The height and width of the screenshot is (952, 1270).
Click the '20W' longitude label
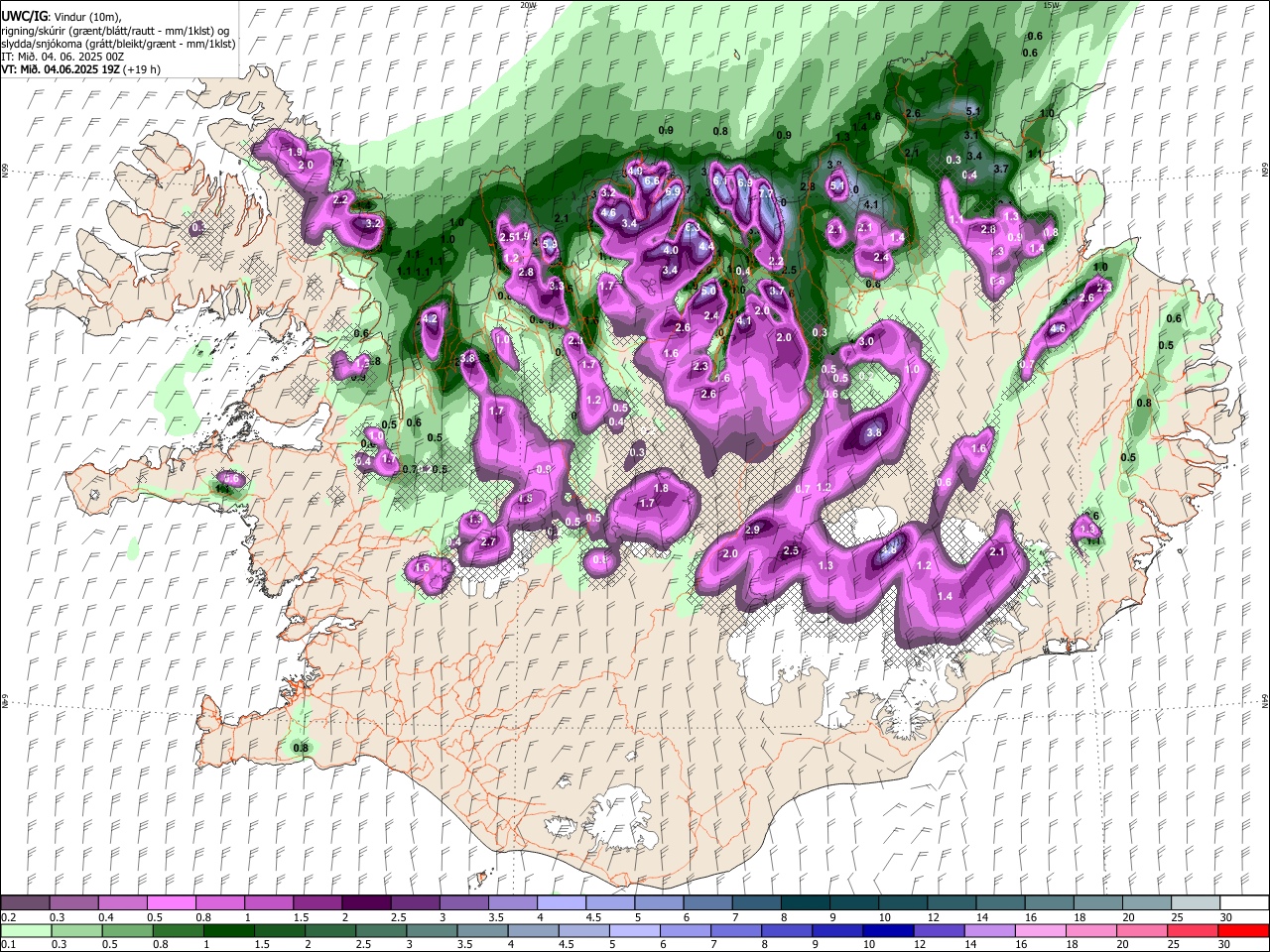(528, 5)
